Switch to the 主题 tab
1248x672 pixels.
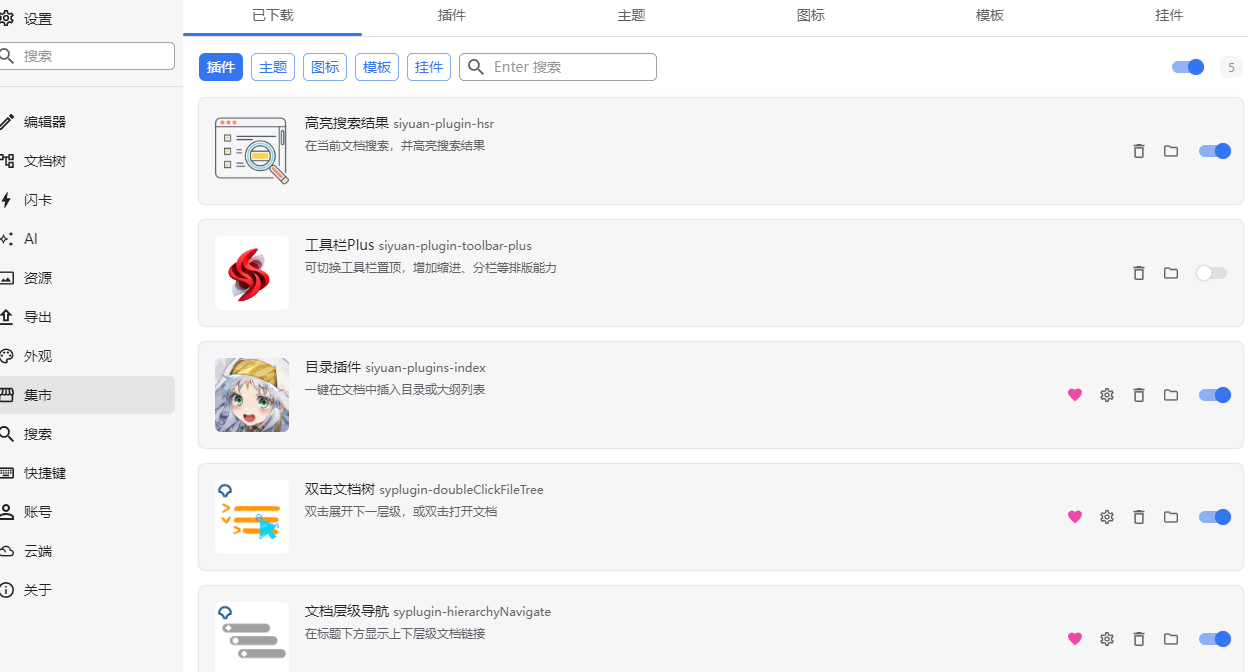pos(631,16)
